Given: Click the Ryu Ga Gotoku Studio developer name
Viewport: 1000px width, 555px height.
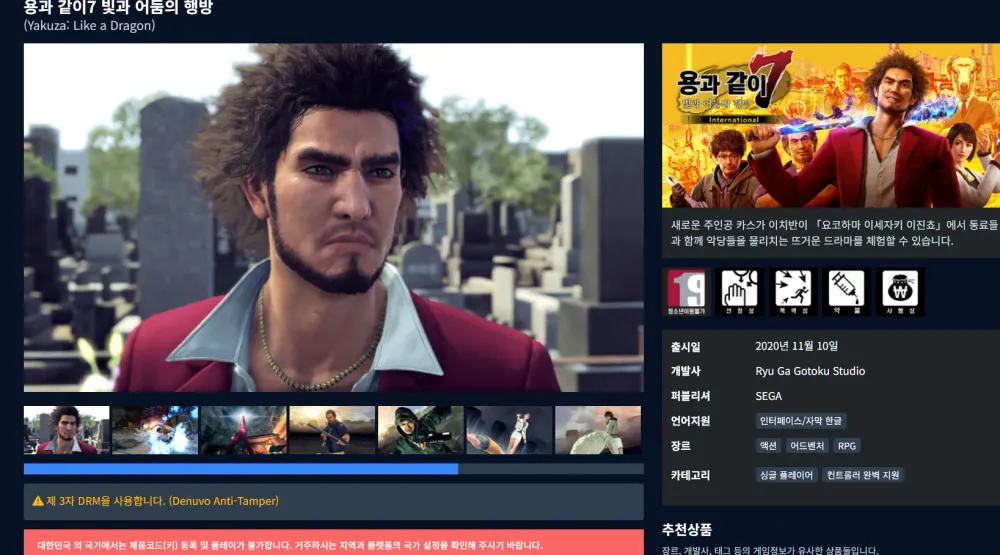Looking at the screenshot, I should point(810,371).
